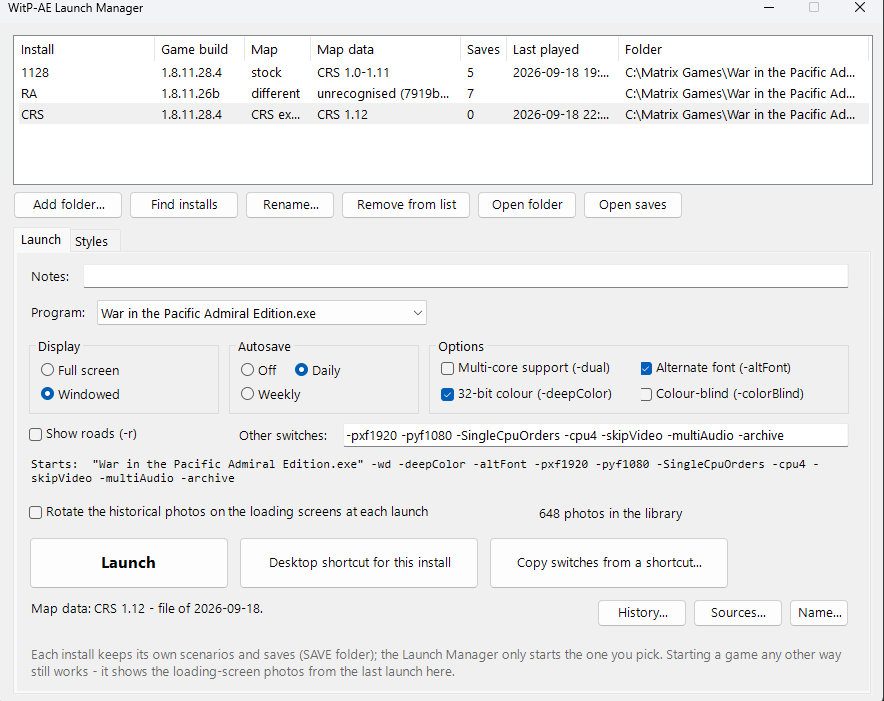Screen dimensions: 884x701
Task: Click the Add folder... button
Action: pos(68,205)
